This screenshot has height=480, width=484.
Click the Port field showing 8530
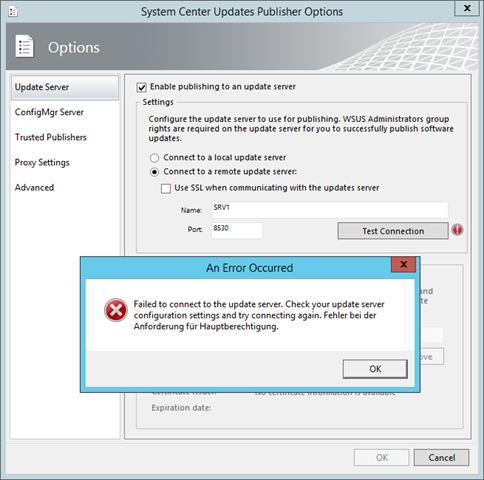(x=237, y=231)
